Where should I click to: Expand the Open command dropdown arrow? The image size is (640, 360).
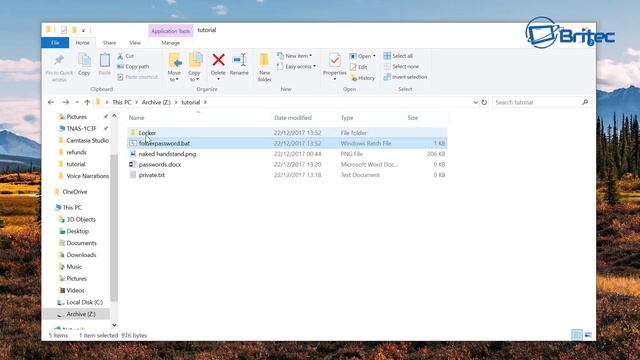[x=374, y=56]
